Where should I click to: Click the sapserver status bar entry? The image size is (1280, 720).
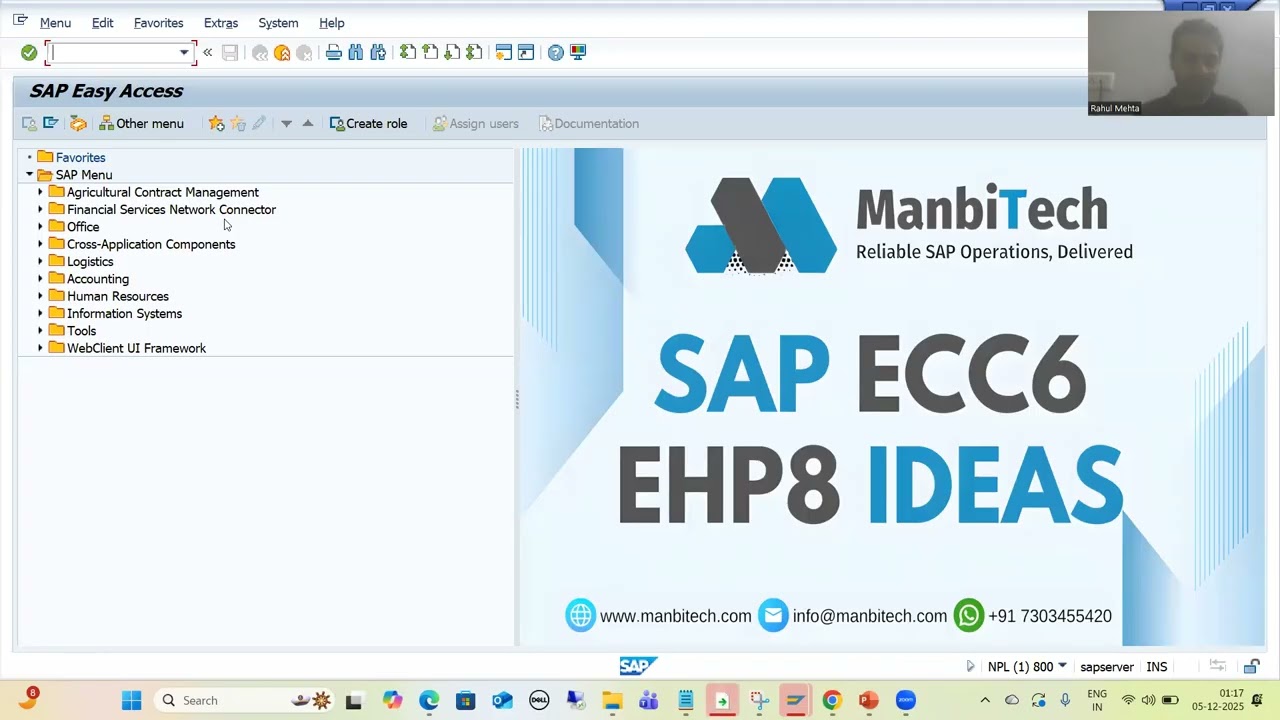coord(1107,667)
